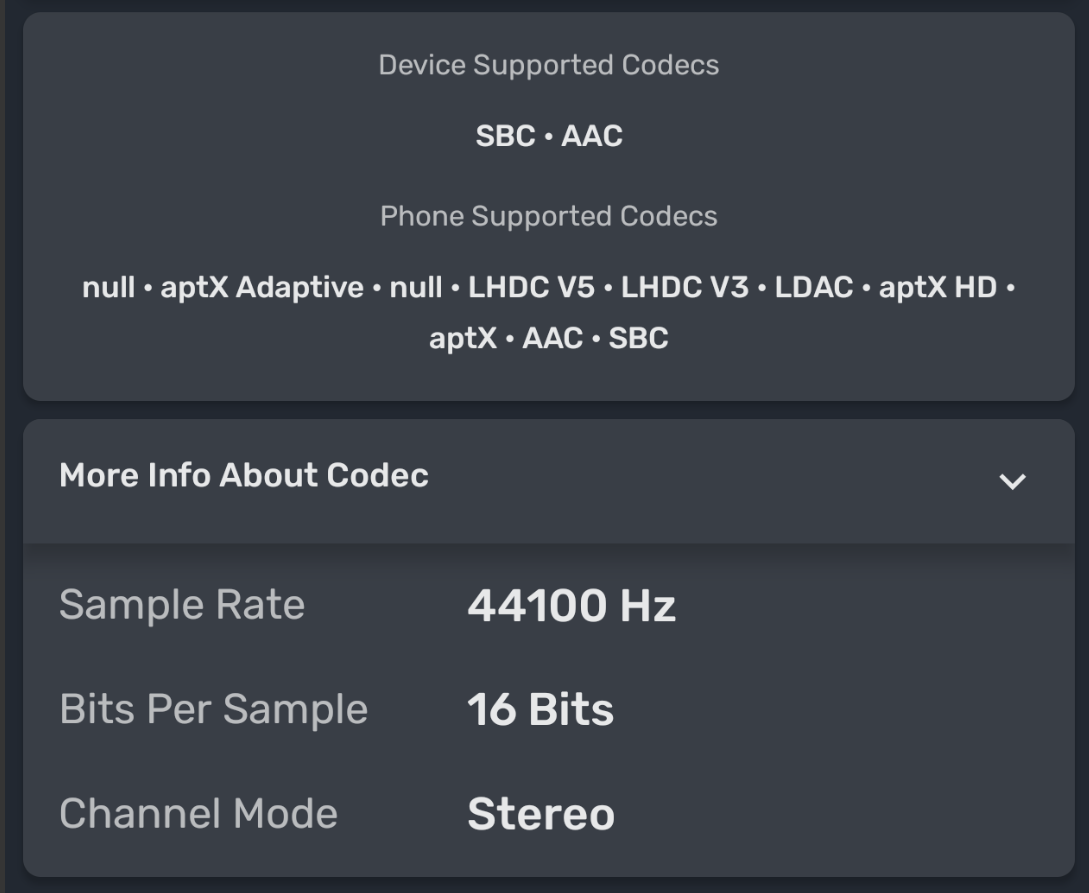Tap SBC at end of phone codecs
Screen dimensions: 1089x893
pos(638,338)
